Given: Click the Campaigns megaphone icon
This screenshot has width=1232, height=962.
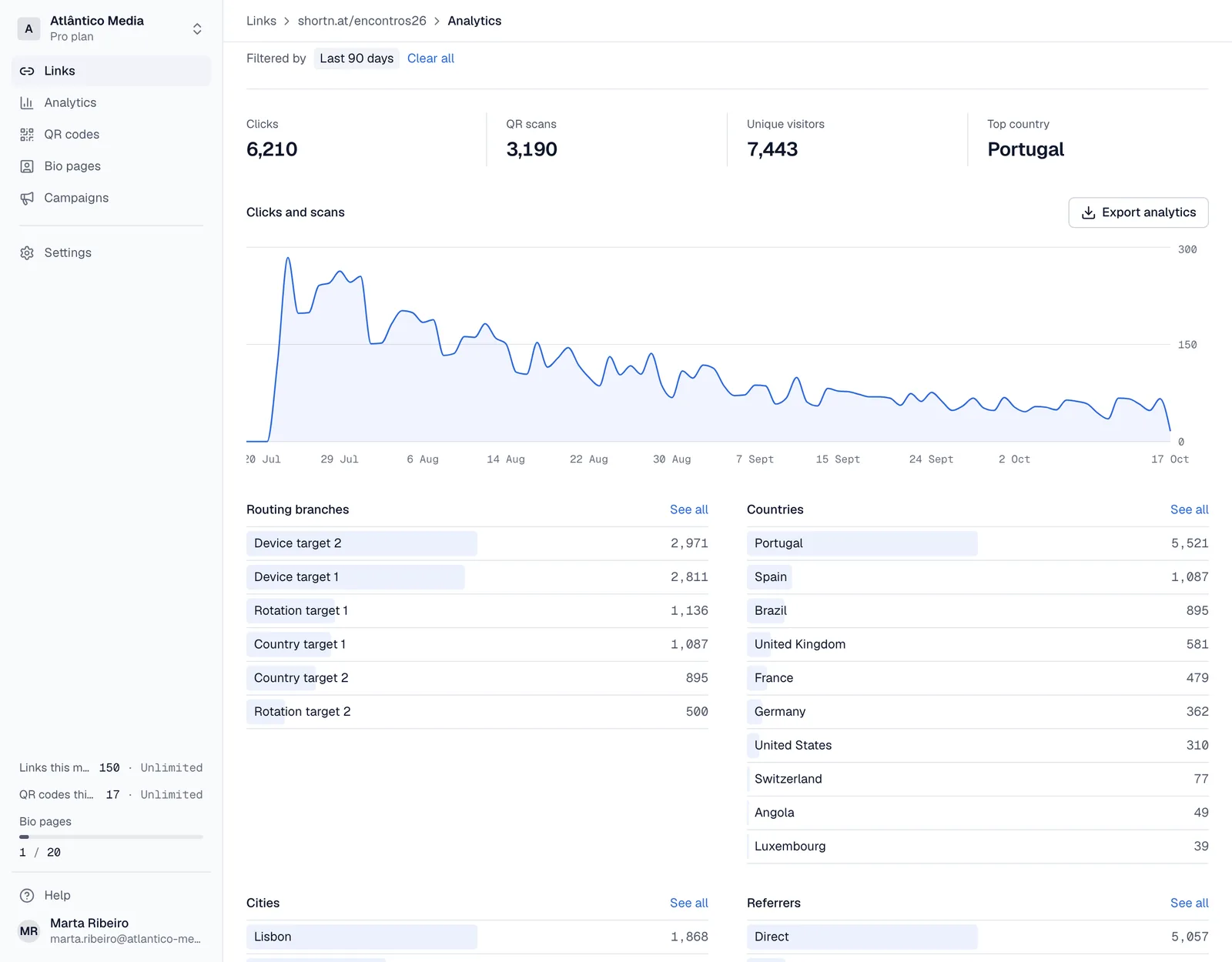Looking at the screenshot, I should [x=27, y=198].
